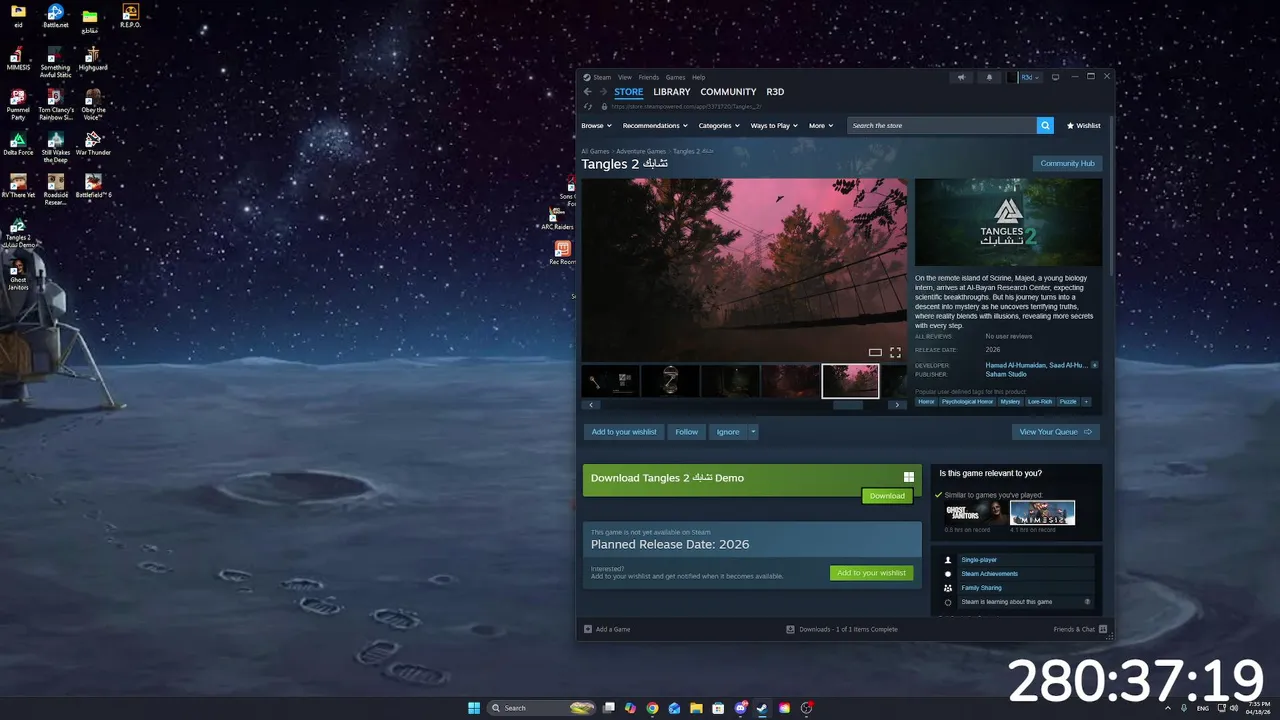Open Discord from the taskbar
1280x720 pixels.
pyautogui.click(x=740, y=708)
